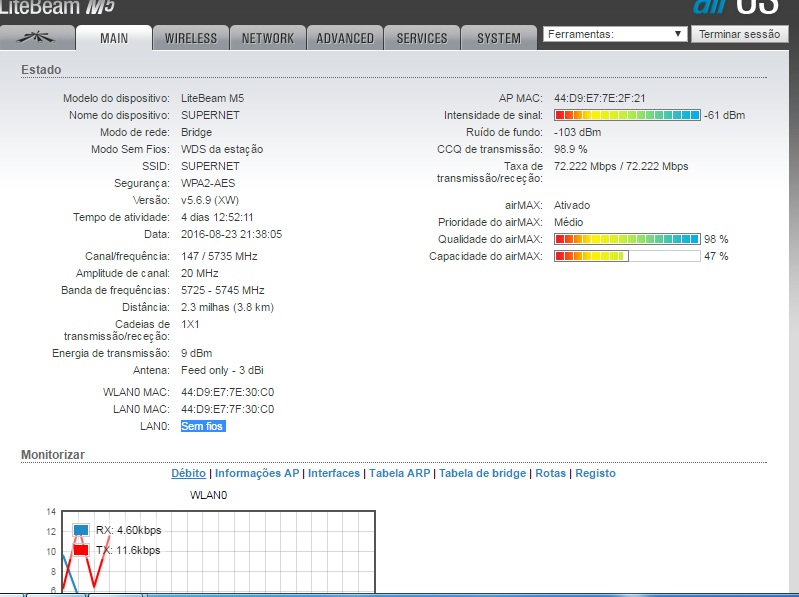Click the signal strength bar at -61 dBm
The width and height of the screenshot is (799, 597).
[x=627, y=115]
